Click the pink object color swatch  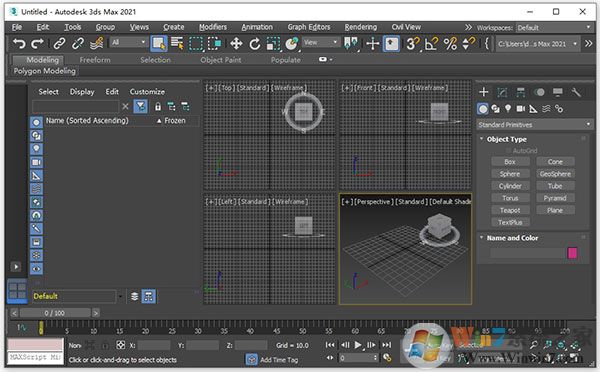pos(572,253)
